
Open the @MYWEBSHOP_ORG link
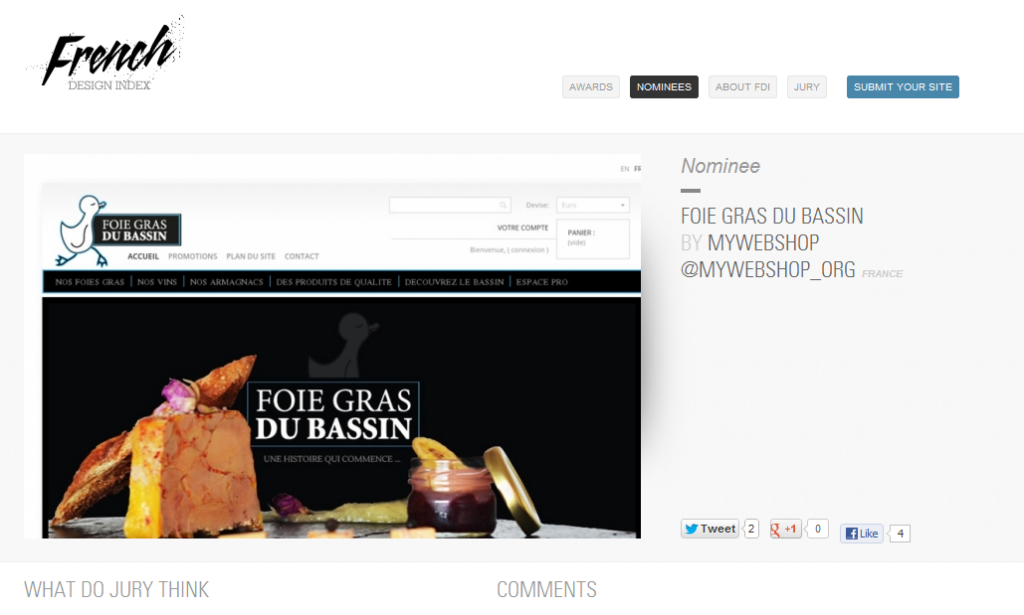[768, 269]
